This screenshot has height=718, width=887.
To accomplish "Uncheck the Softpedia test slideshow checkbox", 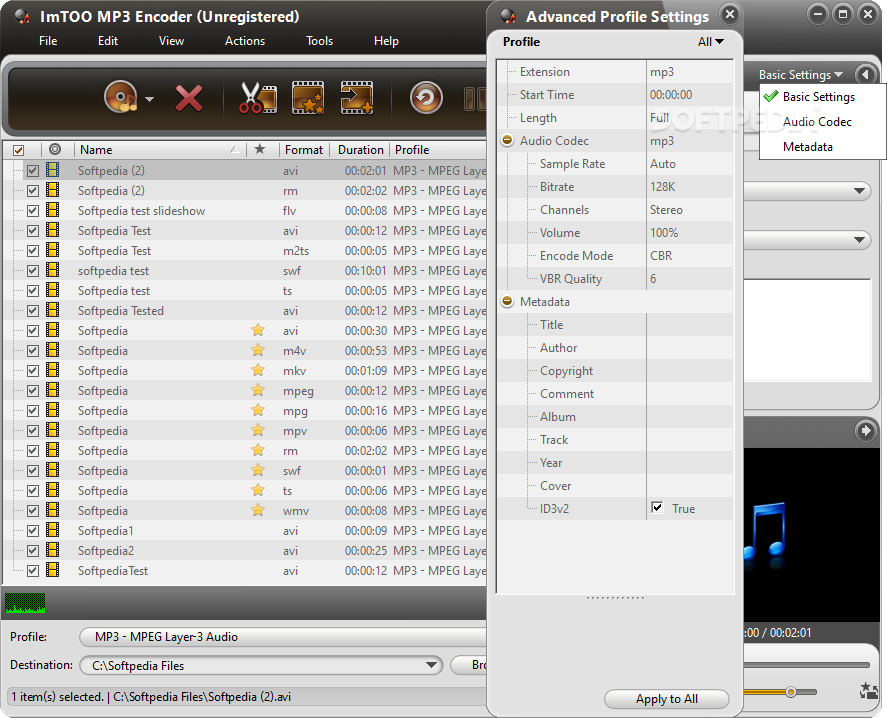I will coord(33,210).
